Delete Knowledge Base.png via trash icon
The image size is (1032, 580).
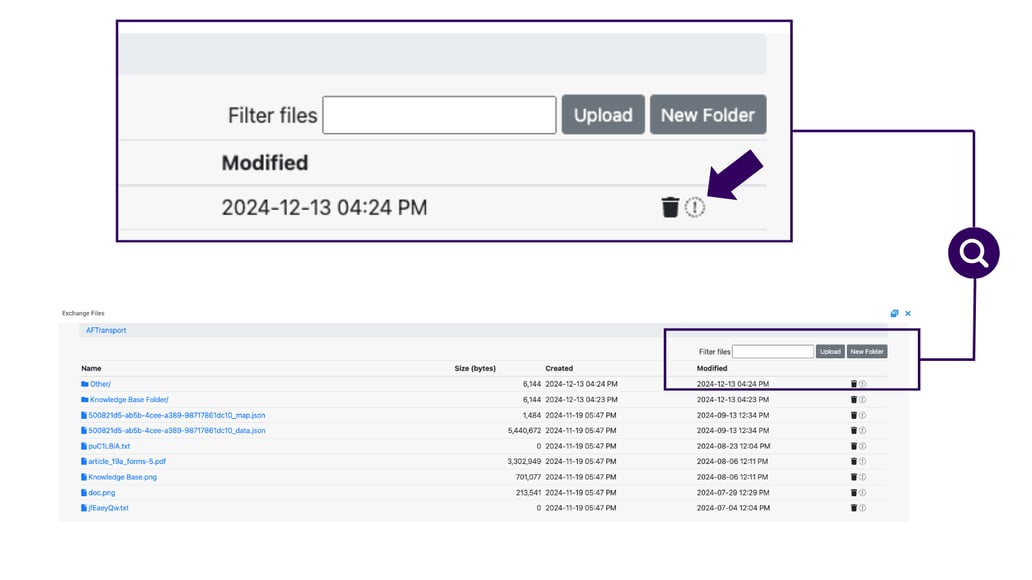[x=854, y=477]
